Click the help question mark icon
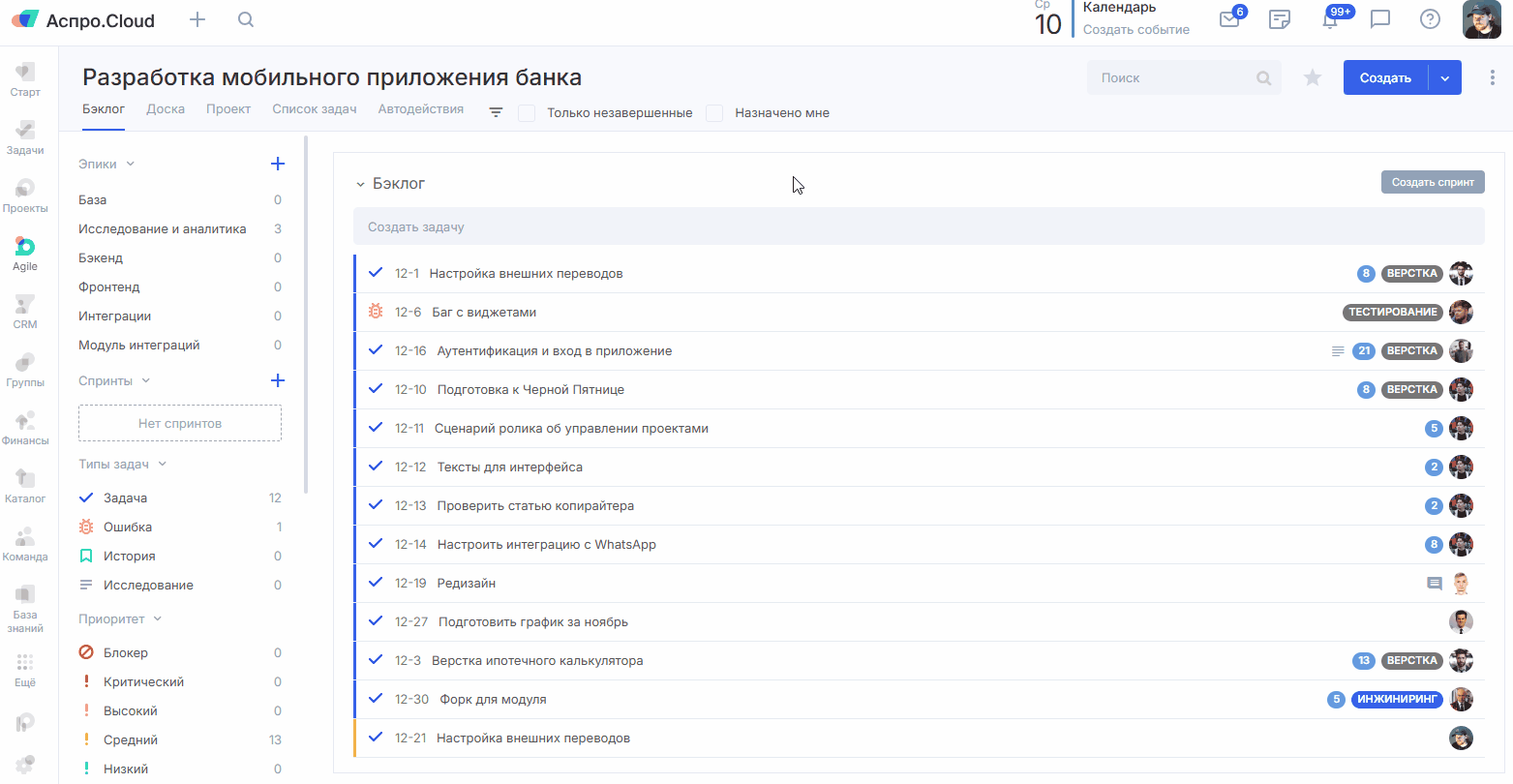 [1430, 19]
